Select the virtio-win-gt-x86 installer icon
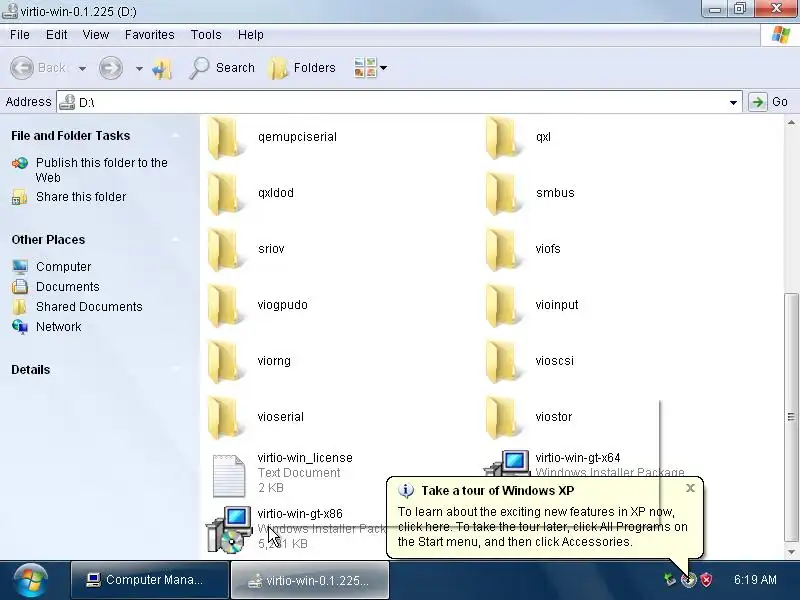 pos(229,530)
